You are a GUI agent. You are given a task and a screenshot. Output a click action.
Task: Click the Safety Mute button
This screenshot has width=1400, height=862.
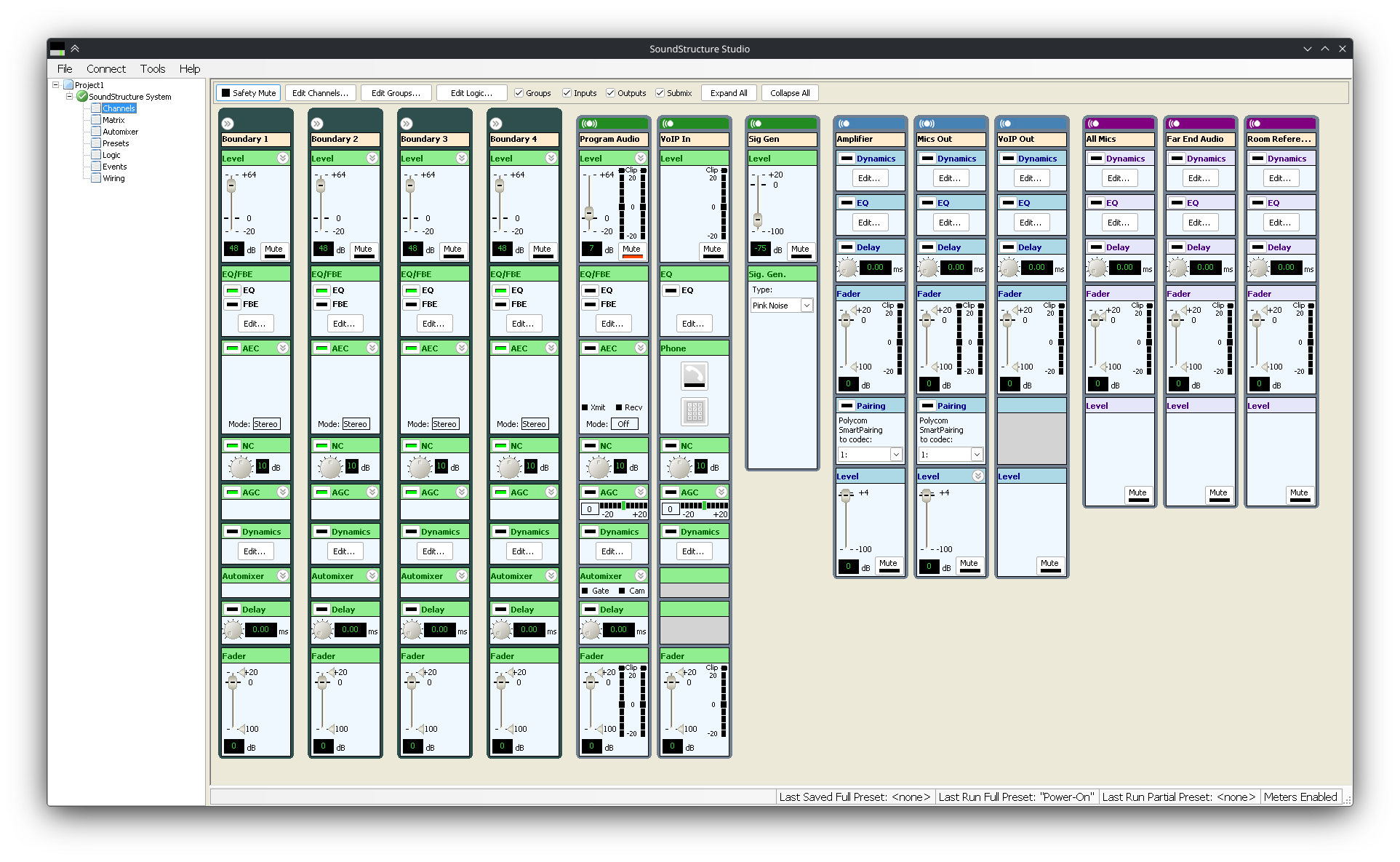pyautogui.click(x=248, y=93)
